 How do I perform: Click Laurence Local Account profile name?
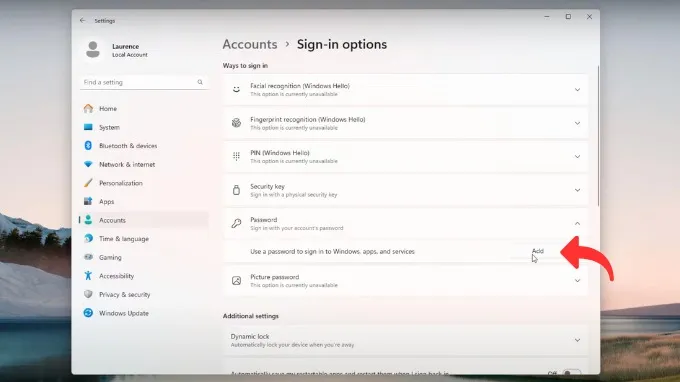[x=130, y=50]
